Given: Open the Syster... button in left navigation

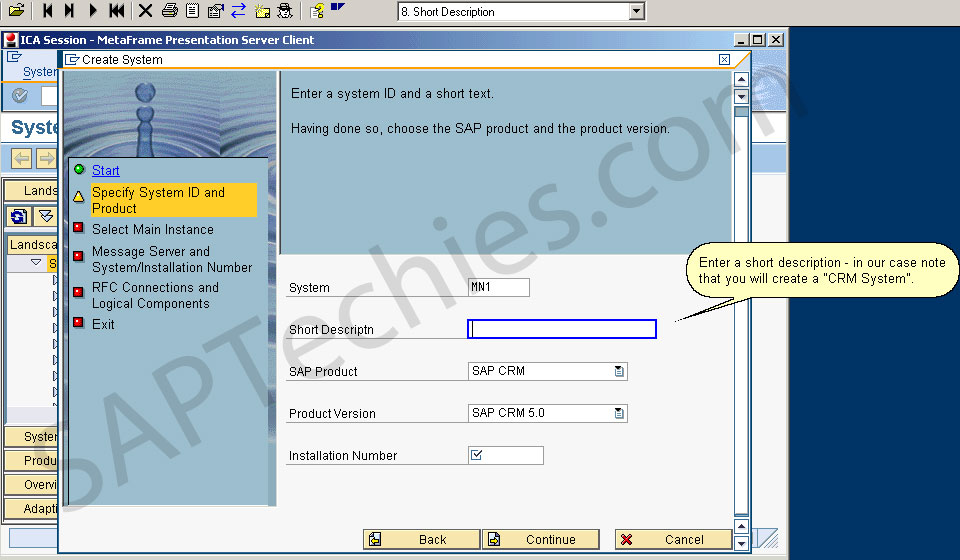Looking at the screenshot, I should click(32, 436).
